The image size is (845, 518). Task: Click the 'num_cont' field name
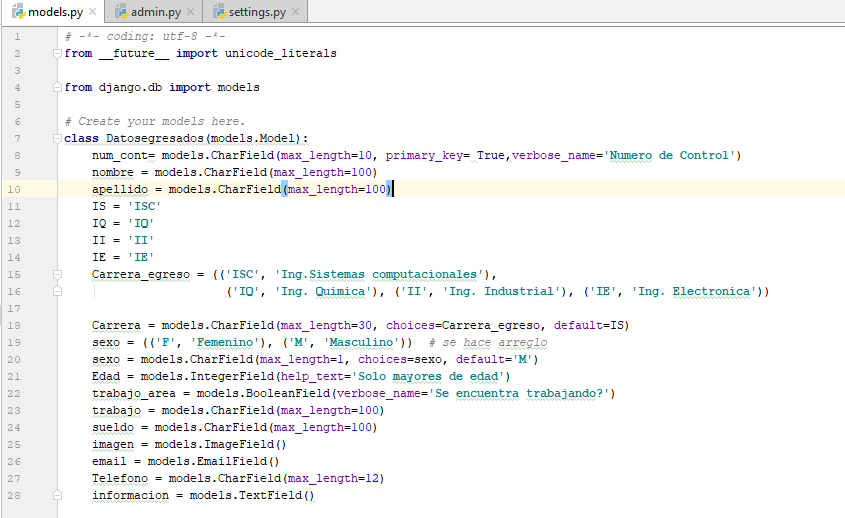120,155
